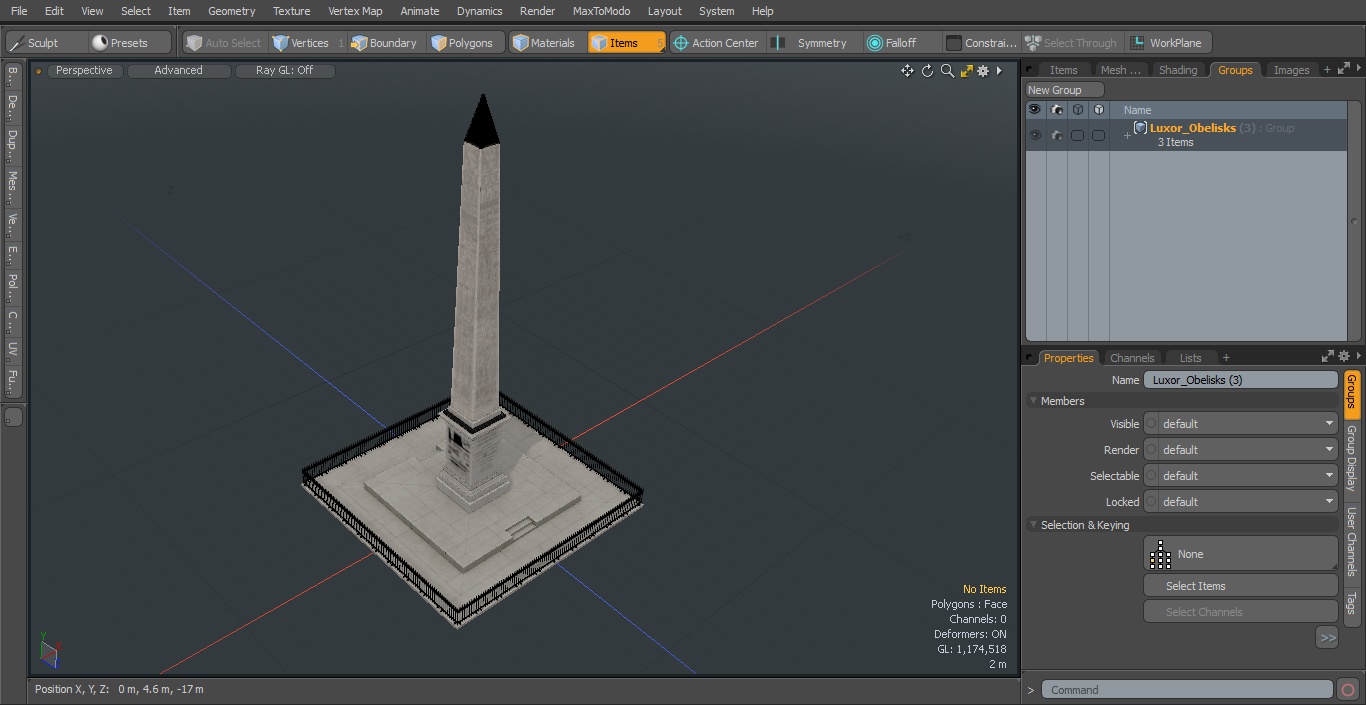The height and width of the screenshot is (705, 1366).
Task: Click the Locked channel keying circle
Action: click(x=1151, y=502)
